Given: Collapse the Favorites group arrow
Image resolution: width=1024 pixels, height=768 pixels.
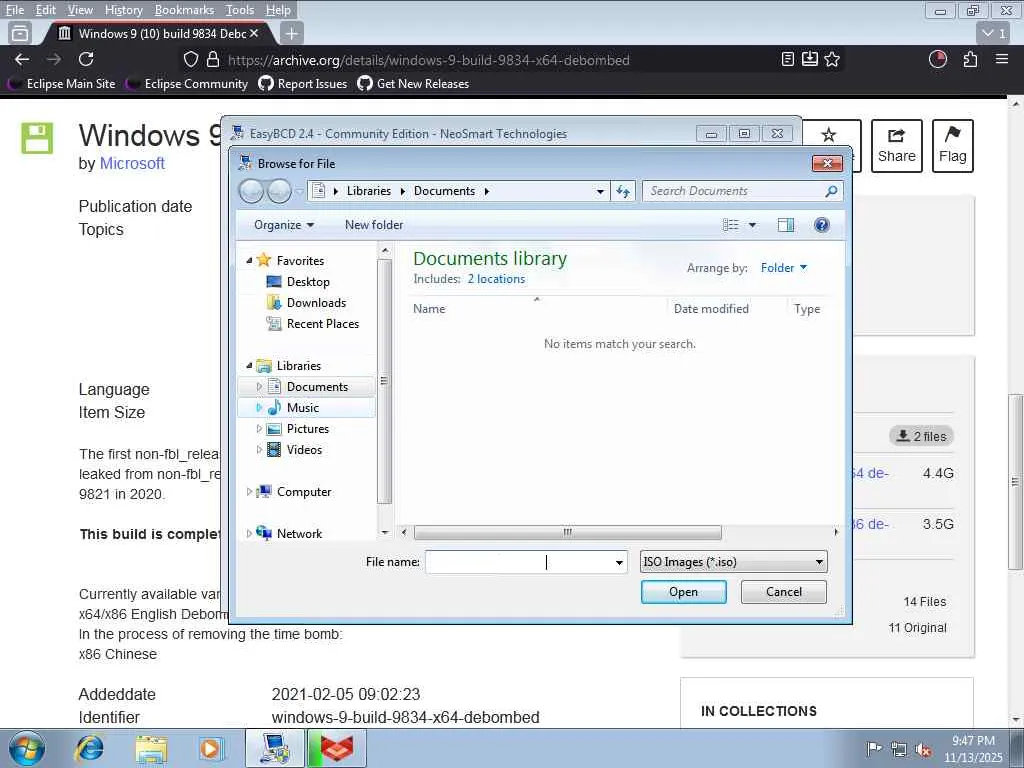Looking at the screenshot, I should pos(249,261).
